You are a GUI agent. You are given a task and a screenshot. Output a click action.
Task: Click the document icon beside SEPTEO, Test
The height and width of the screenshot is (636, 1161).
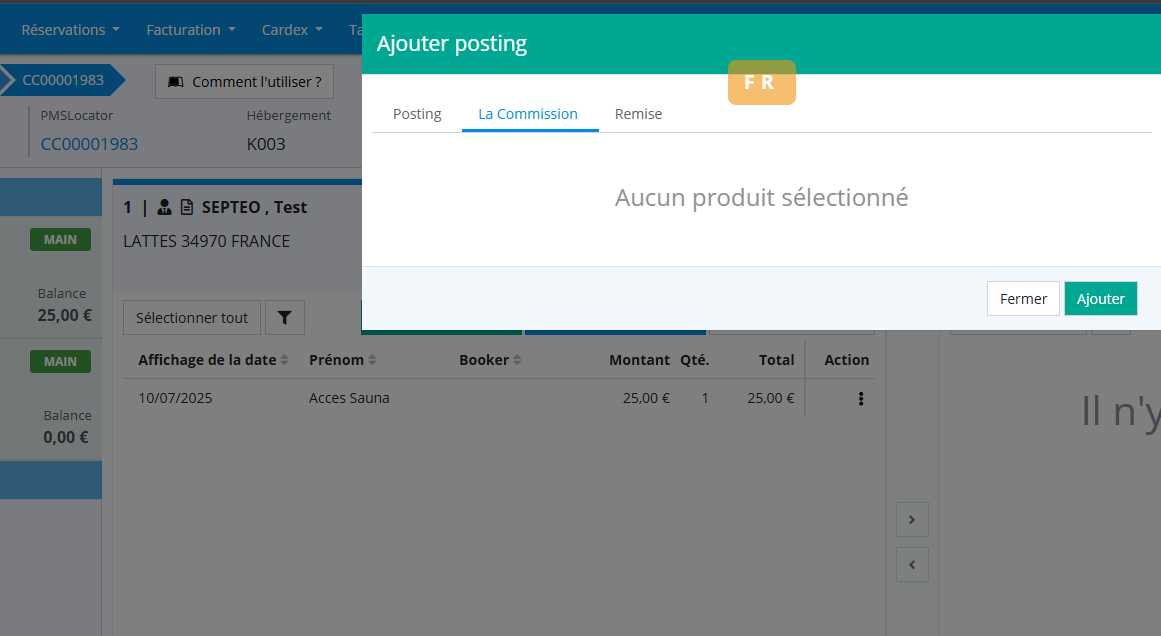[187, 208]
